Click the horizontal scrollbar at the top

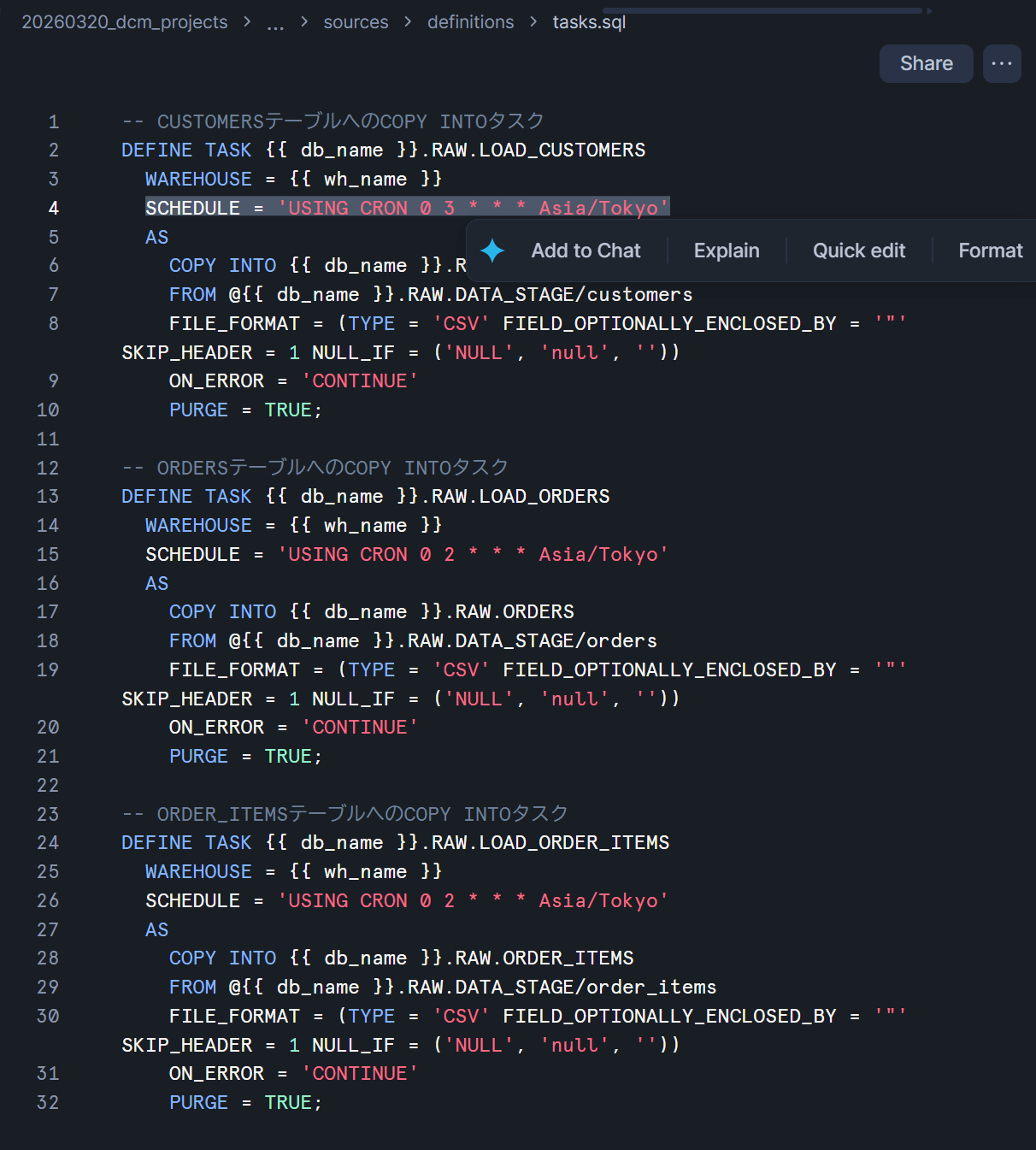click(762, 11)
